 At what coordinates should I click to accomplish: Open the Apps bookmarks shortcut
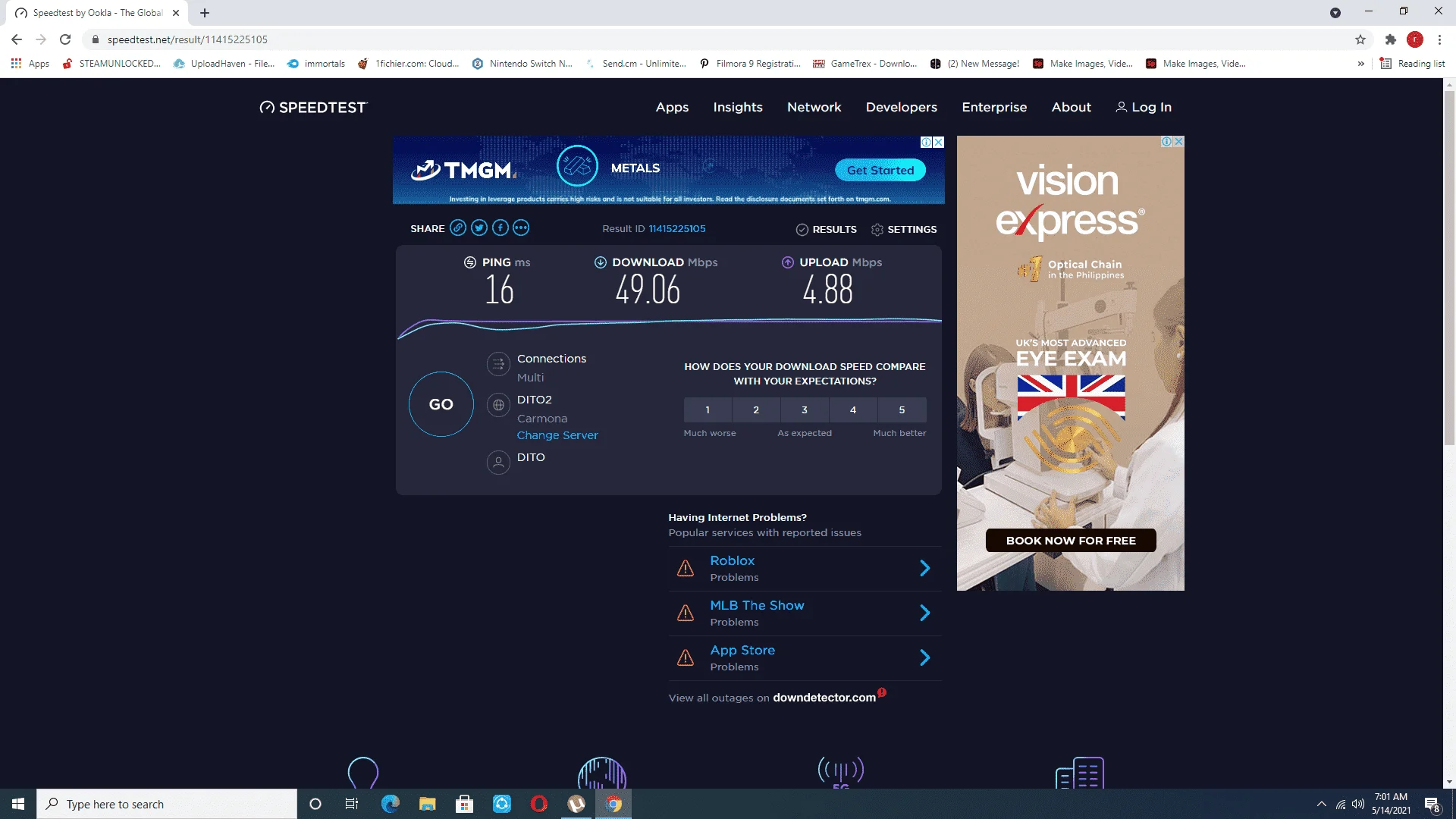[30, 64]
